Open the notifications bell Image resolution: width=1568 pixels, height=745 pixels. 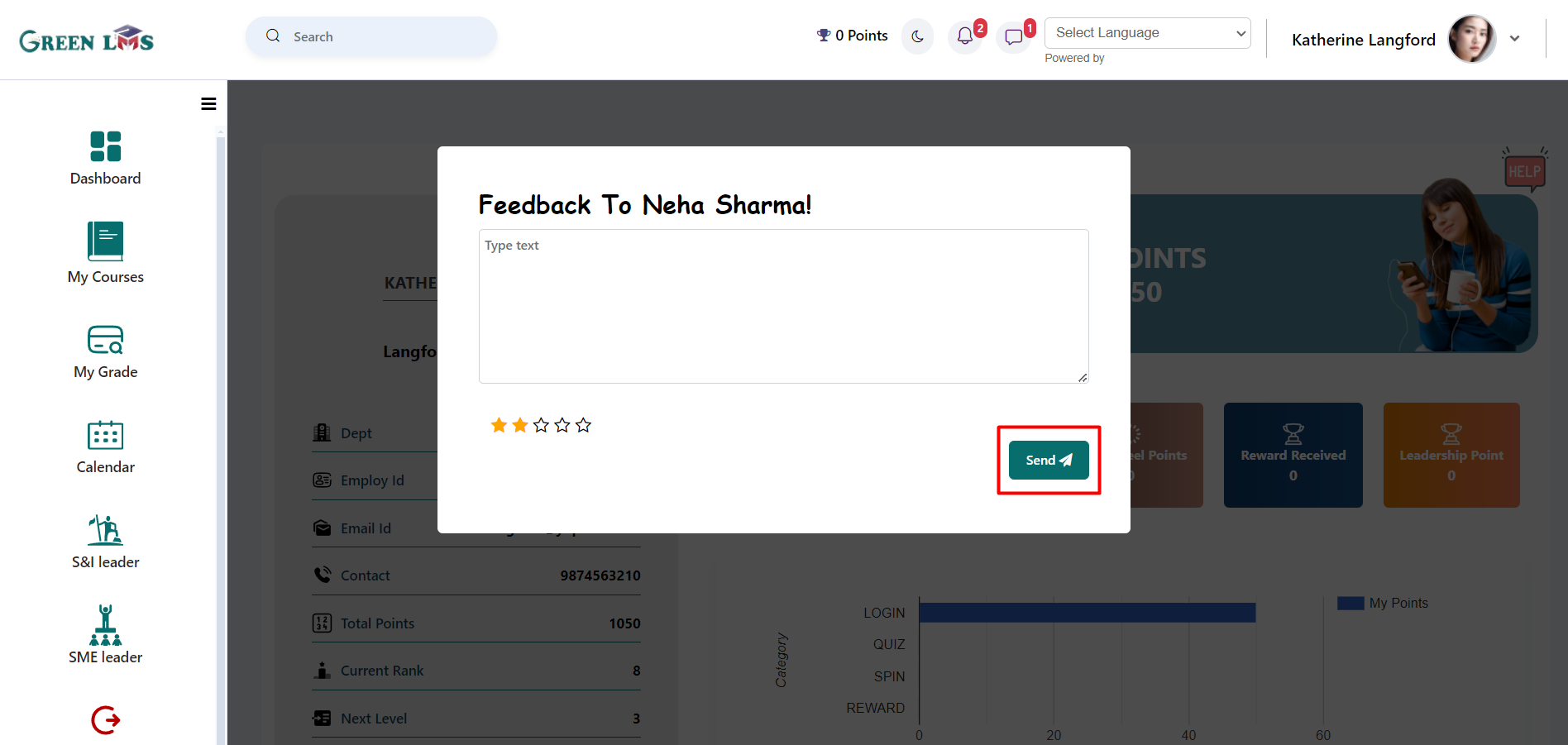(965, 36)
